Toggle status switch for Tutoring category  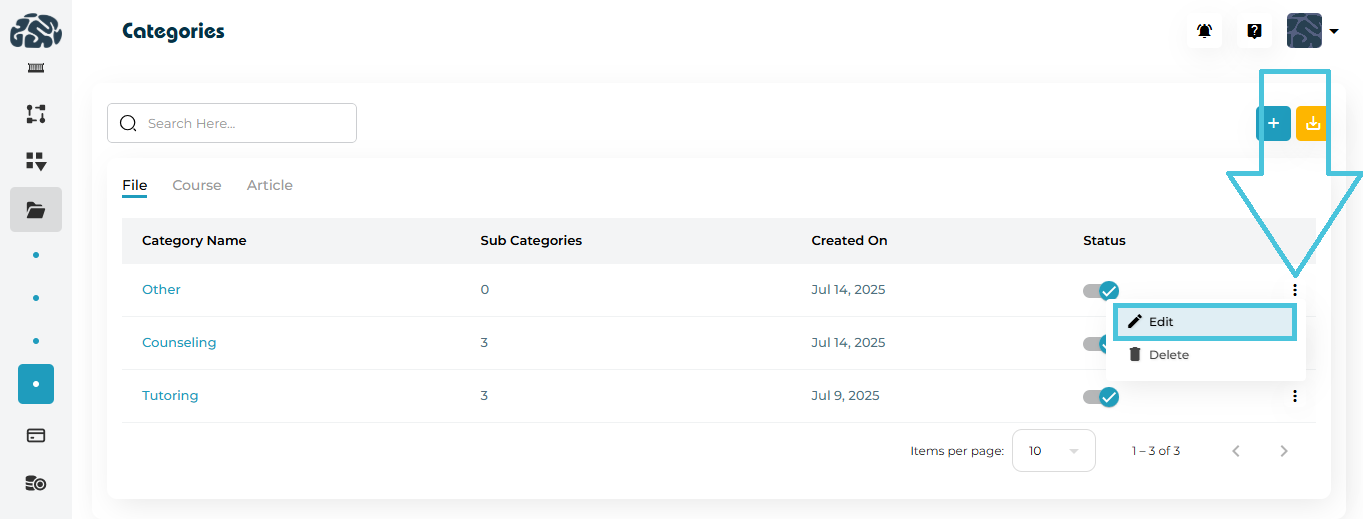click(x=1101, y=397)
